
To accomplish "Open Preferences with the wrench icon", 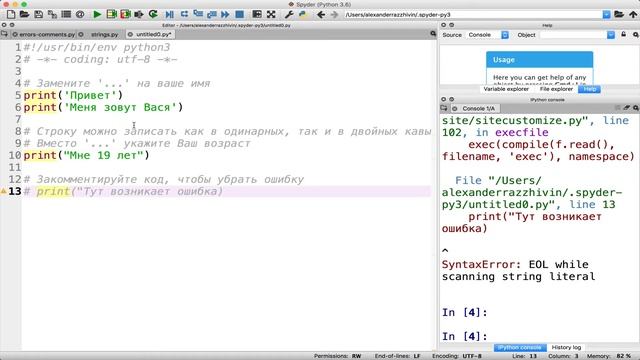I will 289,15.
